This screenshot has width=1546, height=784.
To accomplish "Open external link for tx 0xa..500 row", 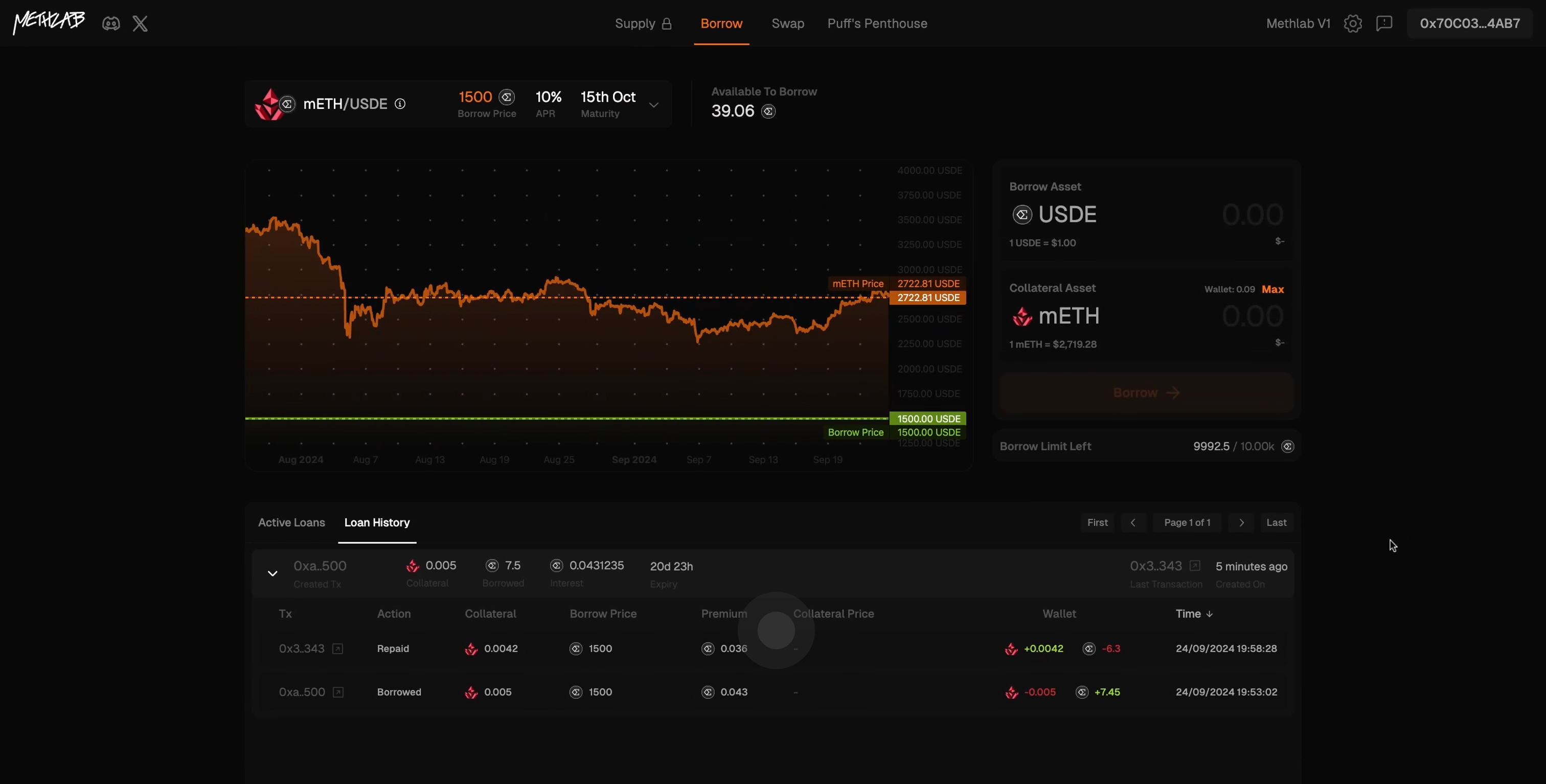I will pos(338,692).
